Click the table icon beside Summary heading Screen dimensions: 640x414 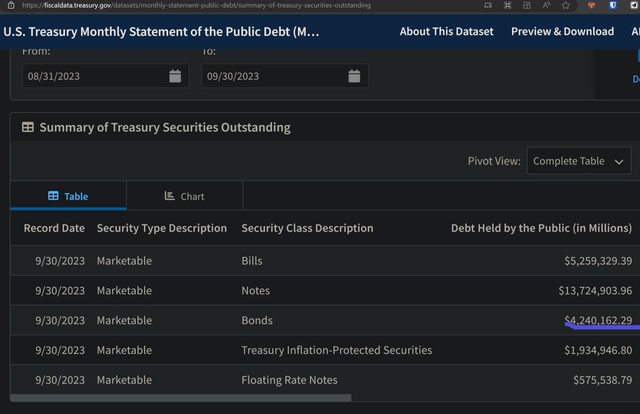click(x=27, y=128)
